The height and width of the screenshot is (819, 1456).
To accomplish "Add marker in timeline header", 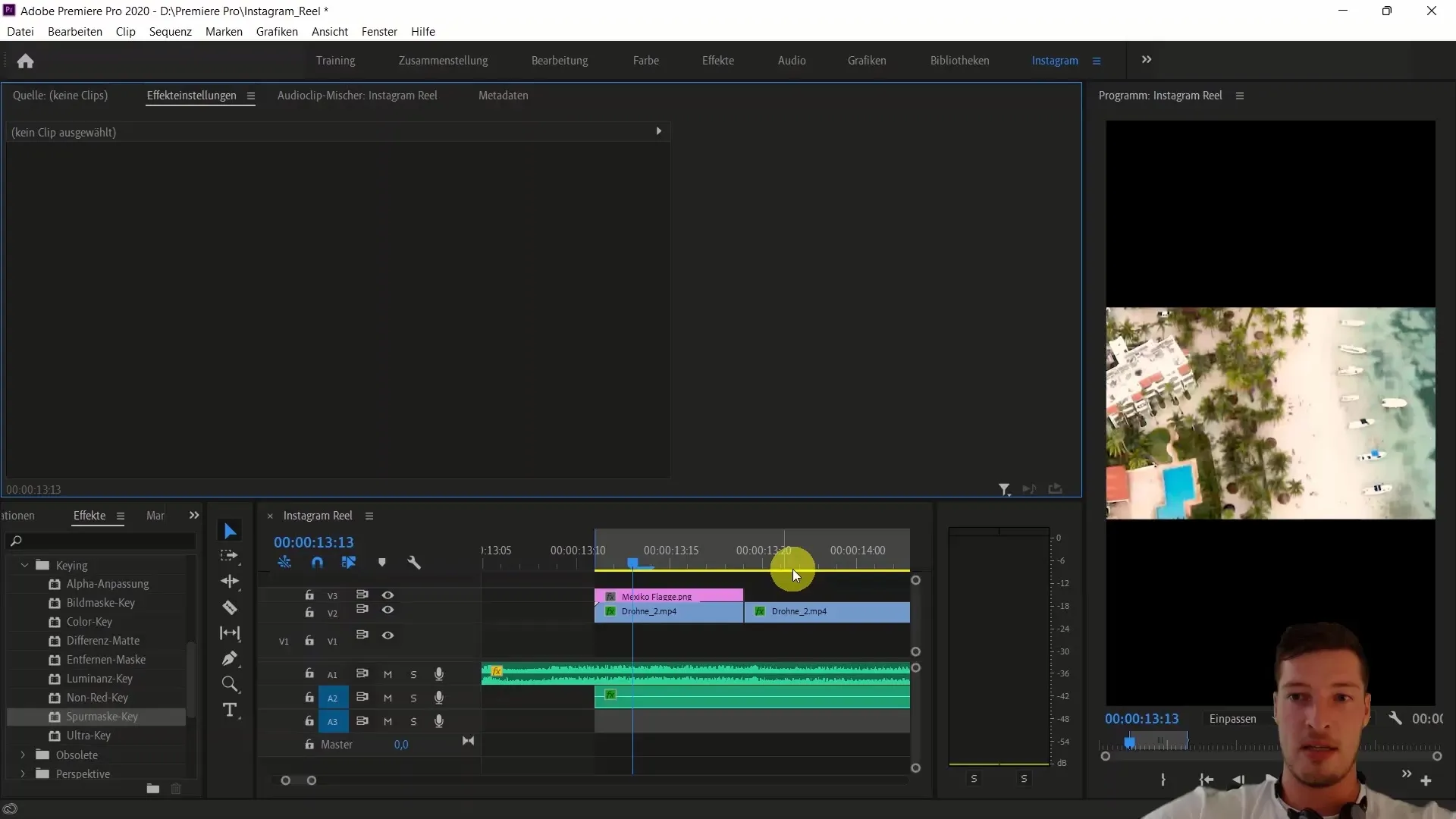I will click(x=382, y=563).
